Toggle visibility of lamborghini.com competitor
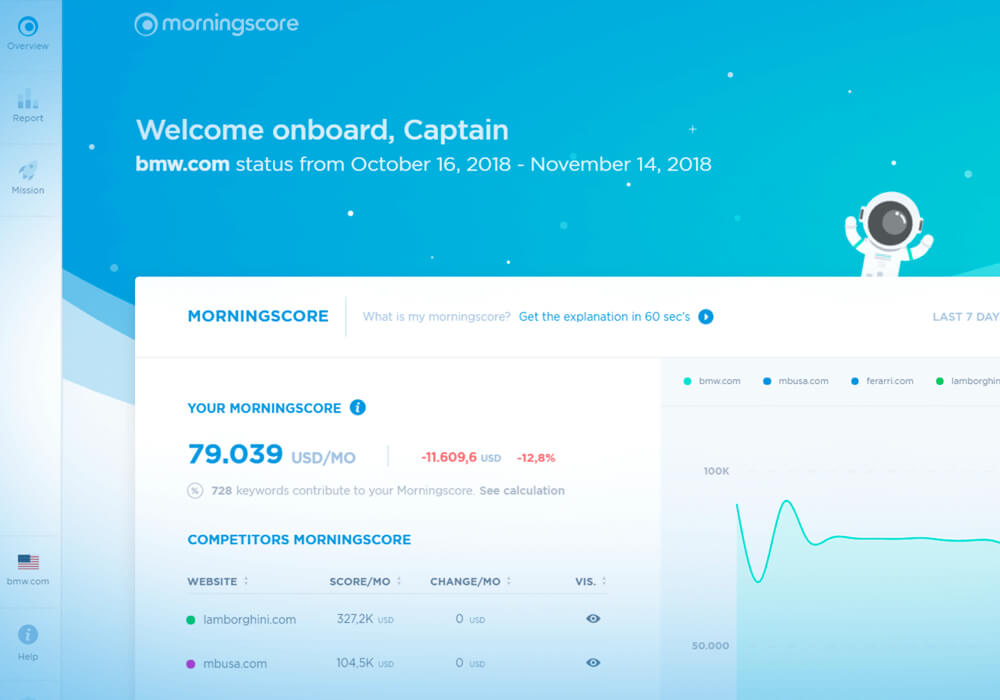1000x700 pixels. coord(591,619)
